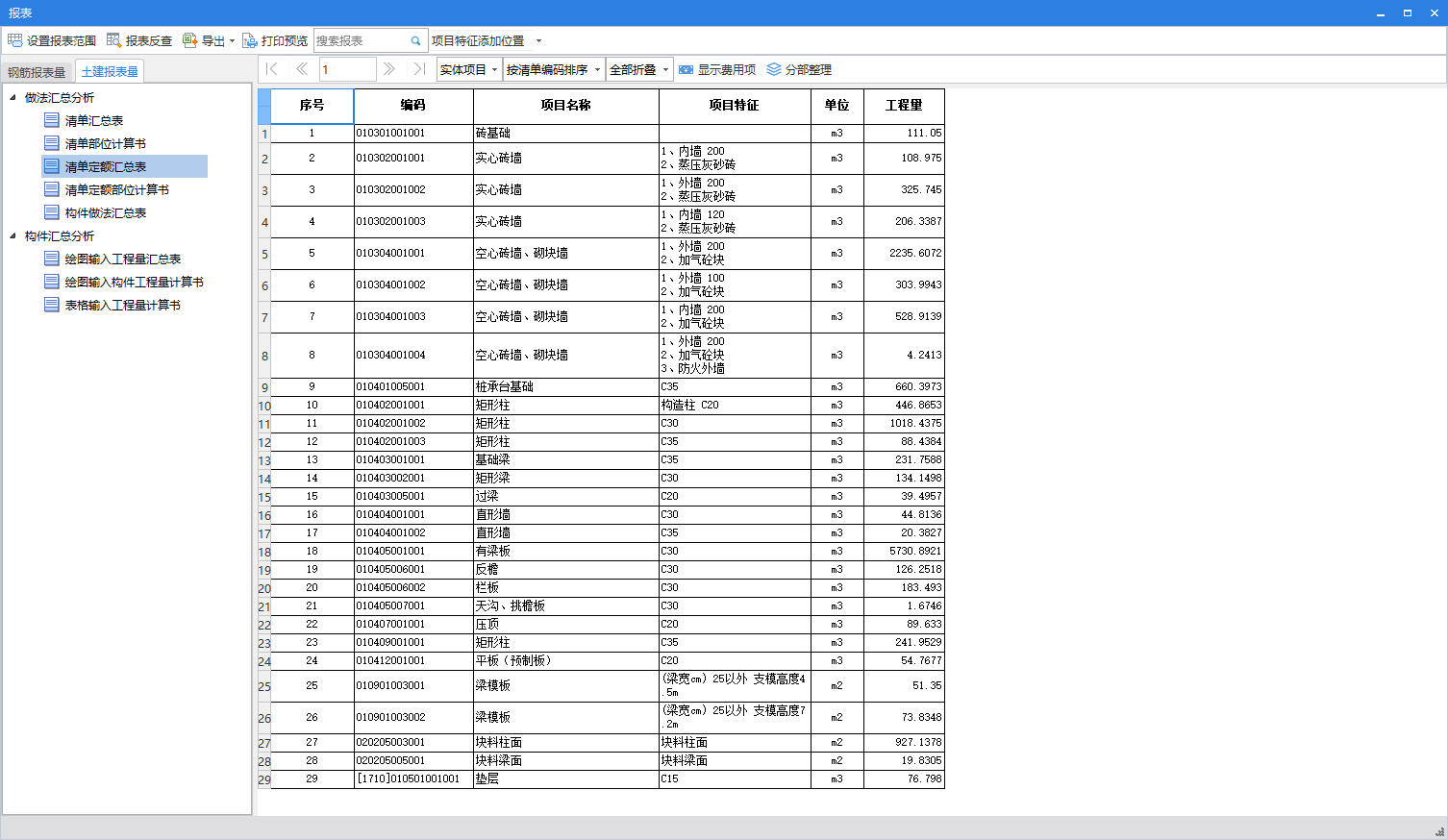Select 清单定额汇总表 report
This screenshot has width=1448, height=840.
(x=106, y=166)
